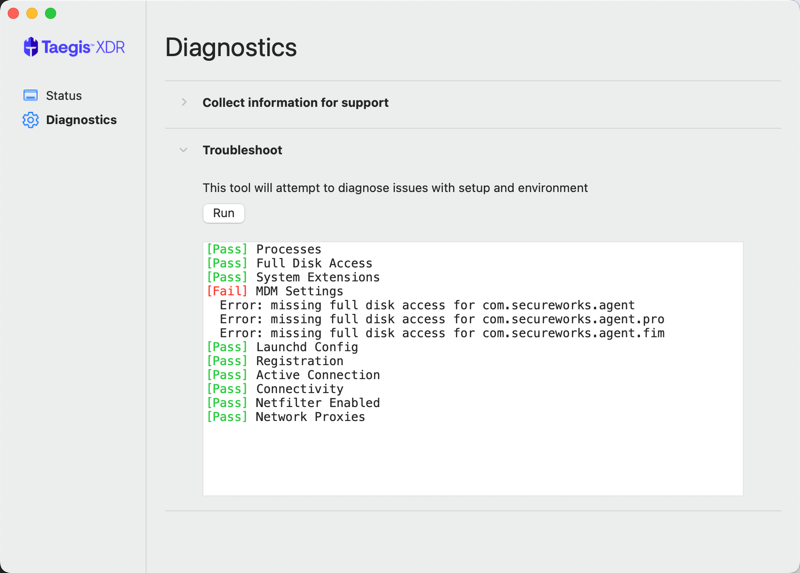Click the Diagnostics gear icon in sidebar
Viewport: 800px width, 573px height.
[x=31, y=120]
